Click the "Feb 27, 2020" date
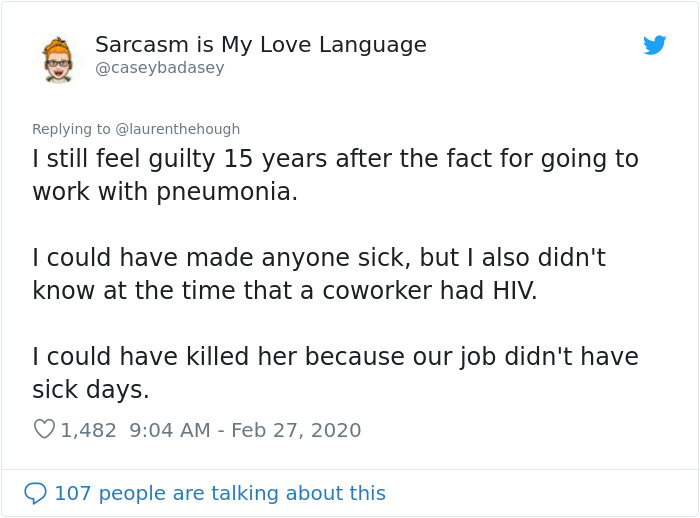The height and width of the screenshot is (518, 700). pos(296,430)
